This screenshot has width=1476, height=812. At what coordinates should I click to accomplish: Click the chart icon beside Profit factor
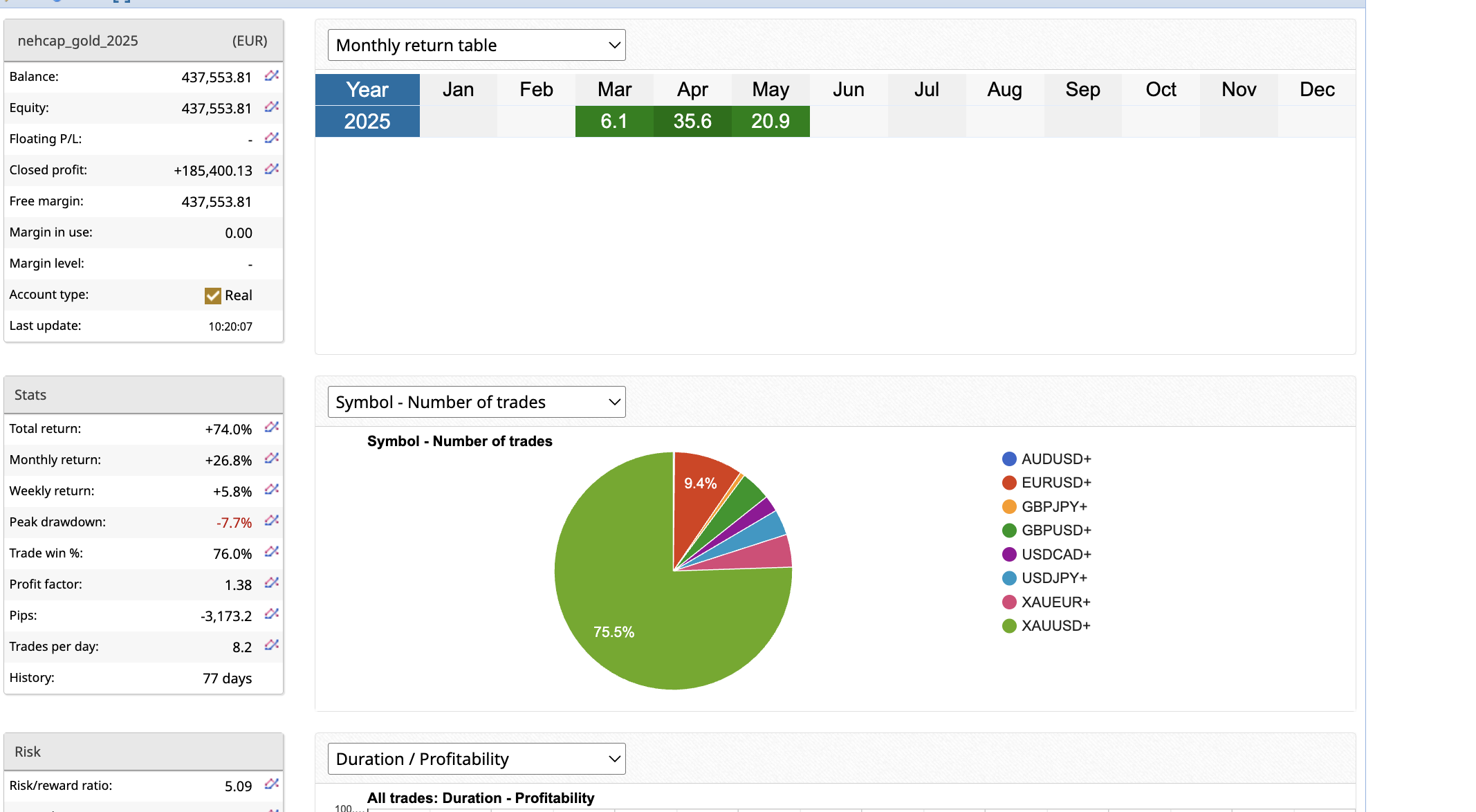click(272, 583)
